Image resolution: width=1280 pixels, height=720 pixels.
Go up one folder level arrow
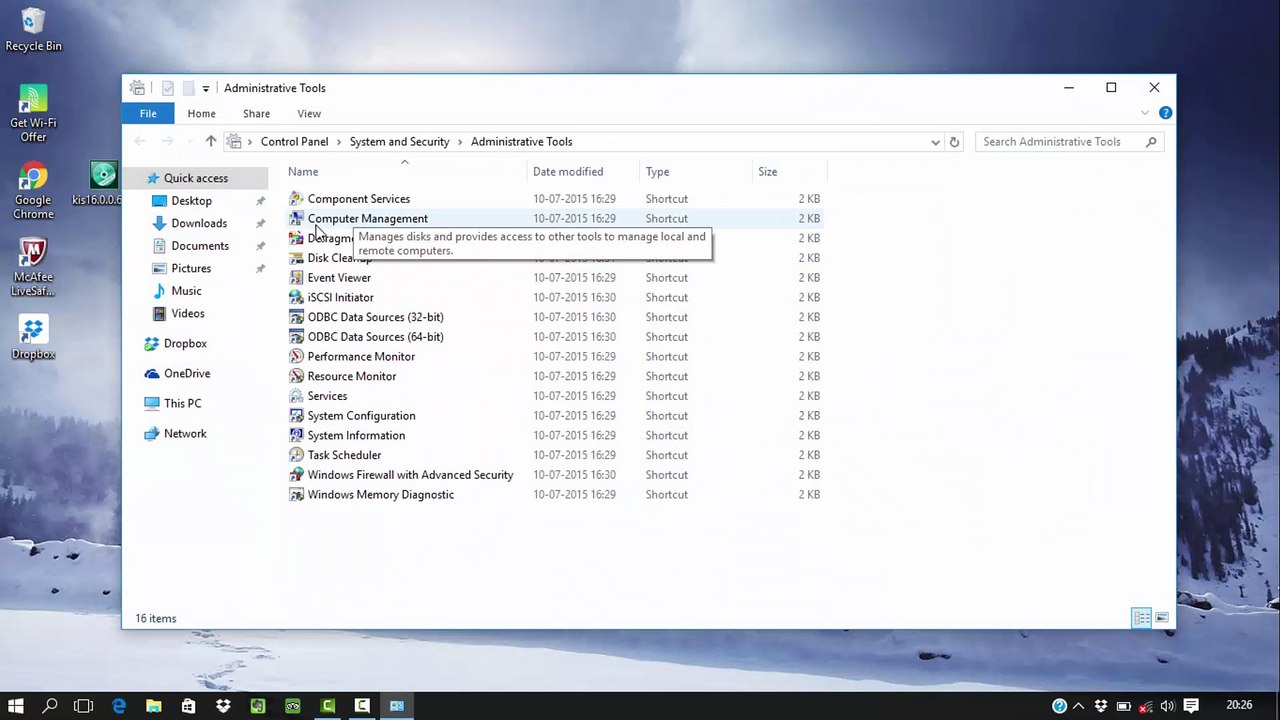click(211, 142)
